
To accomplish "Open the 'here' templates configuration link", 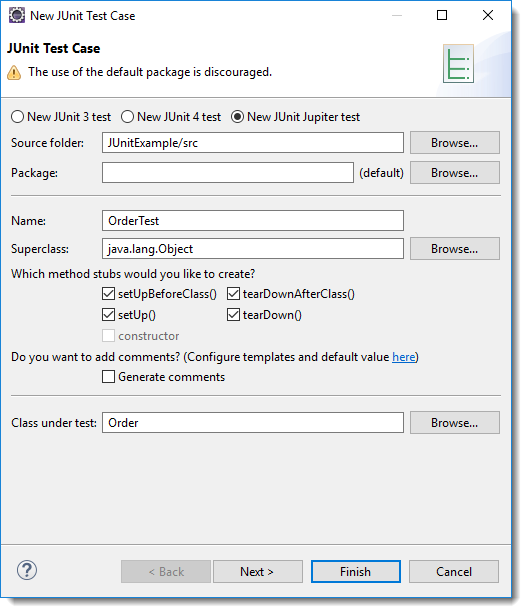I will coord(404,357).
